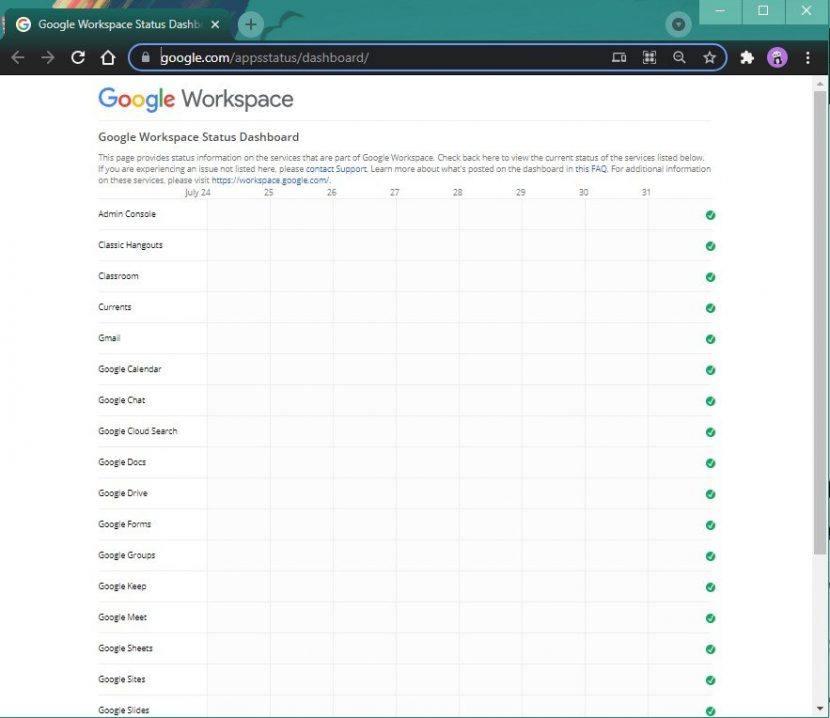Click the Google Sites green status icon

(x=710, y=680)
